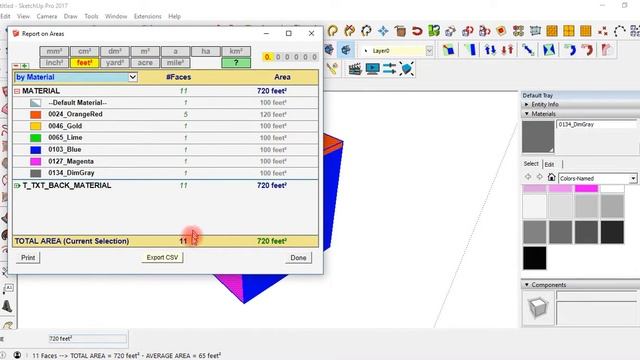The image size is (640, 360).
Task: Open the 'by Material' grouping dropdown
Action: pos(76,77)
